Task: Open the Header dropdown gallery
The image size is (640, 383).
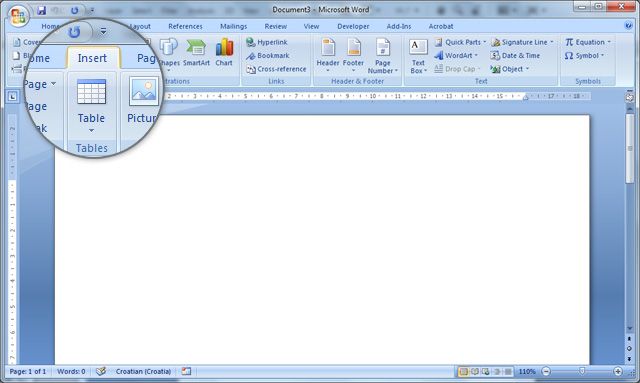Action: [328, 56]
